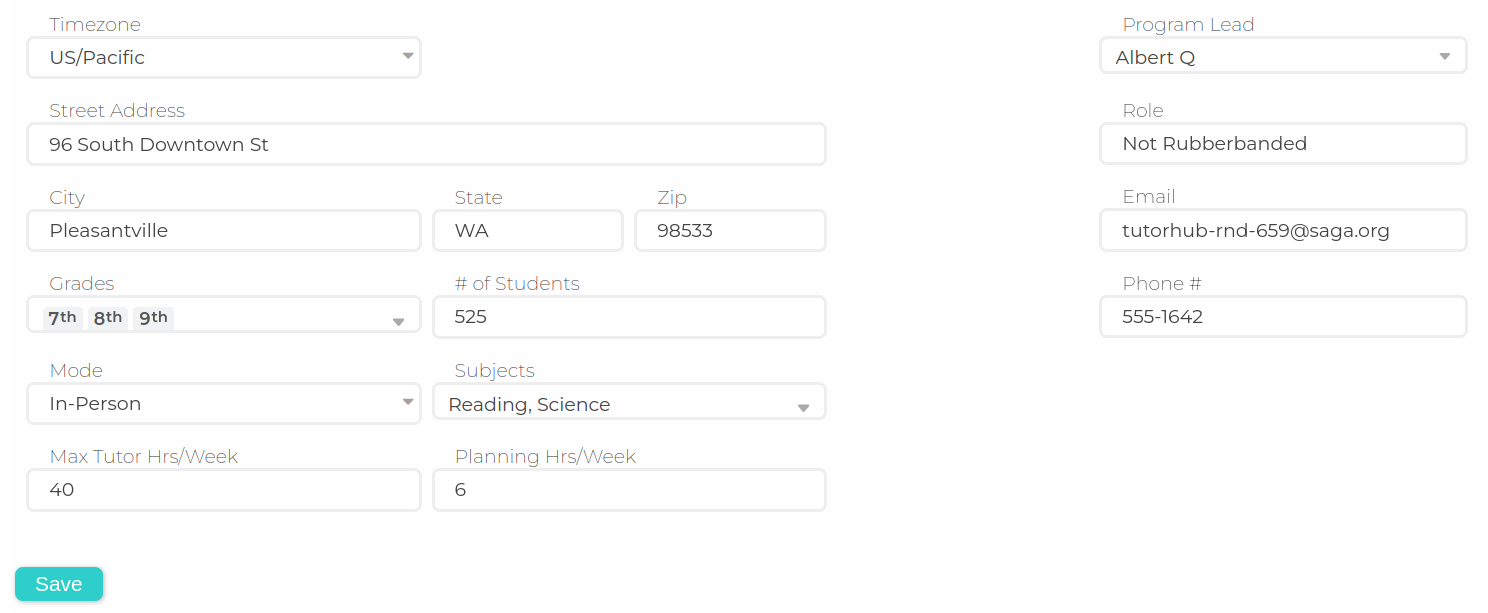Select the Role field showing Not Rubberbanded
The width and height of the screenshot is (1488, 613).
click(1283, 143)
